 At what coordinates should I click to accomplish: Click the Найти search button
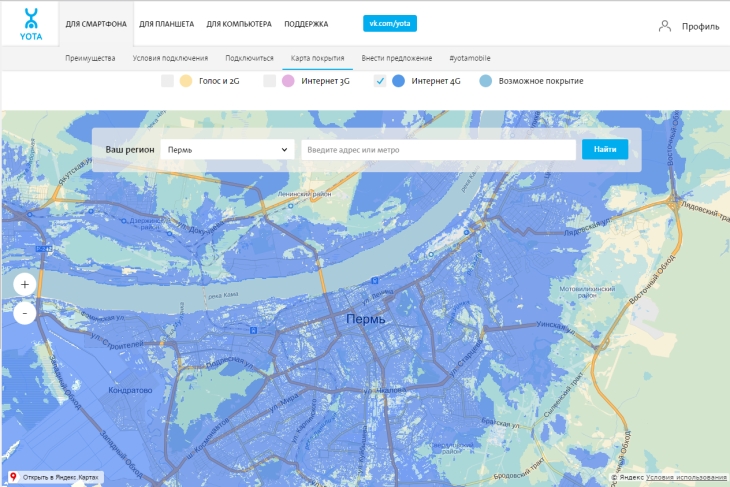click(605, 149)
